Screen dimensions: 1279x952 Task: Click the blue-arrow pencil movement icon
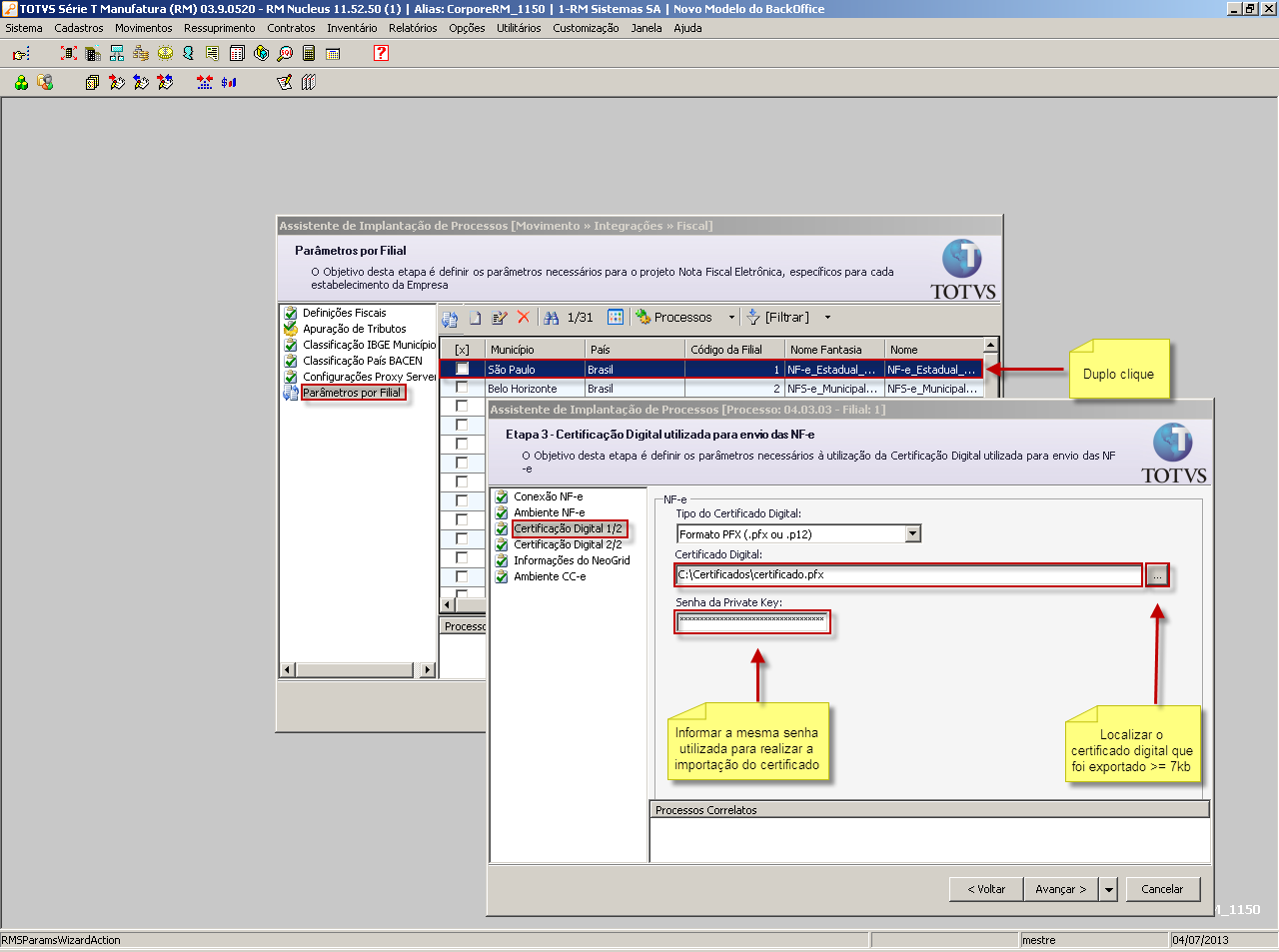(x=141, y=82)
